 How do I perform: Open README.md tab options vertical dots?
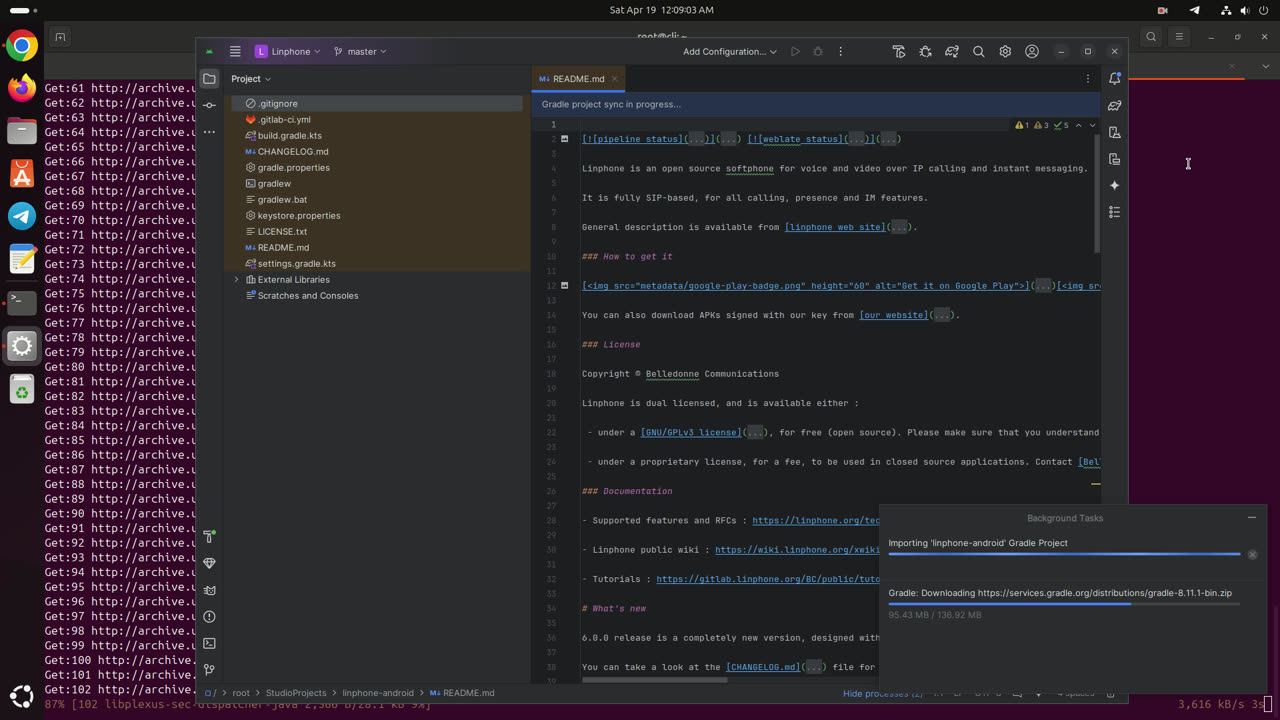tap(1088, 78)
